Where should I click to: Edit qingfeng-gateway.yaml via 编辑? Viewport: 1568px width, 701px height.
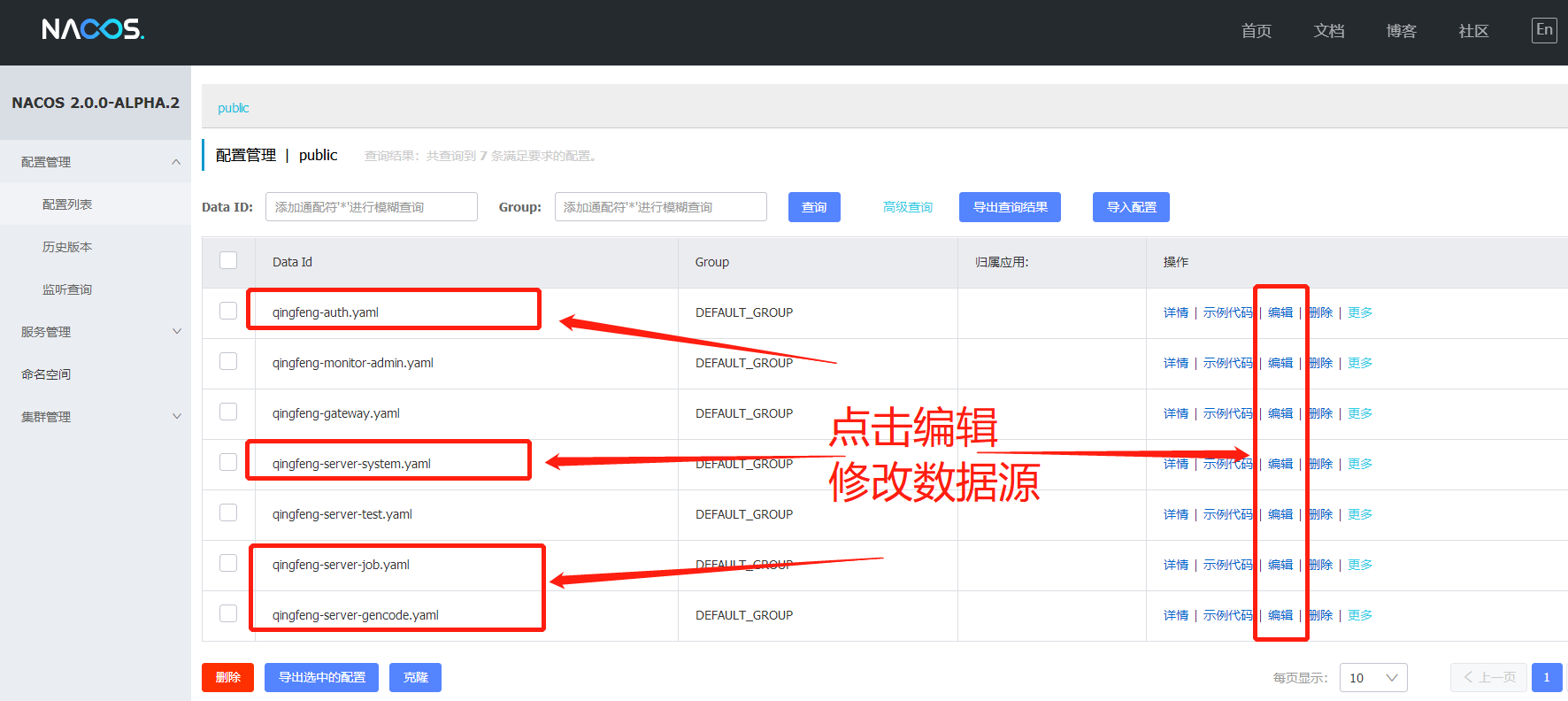[x=1280, y=413]
